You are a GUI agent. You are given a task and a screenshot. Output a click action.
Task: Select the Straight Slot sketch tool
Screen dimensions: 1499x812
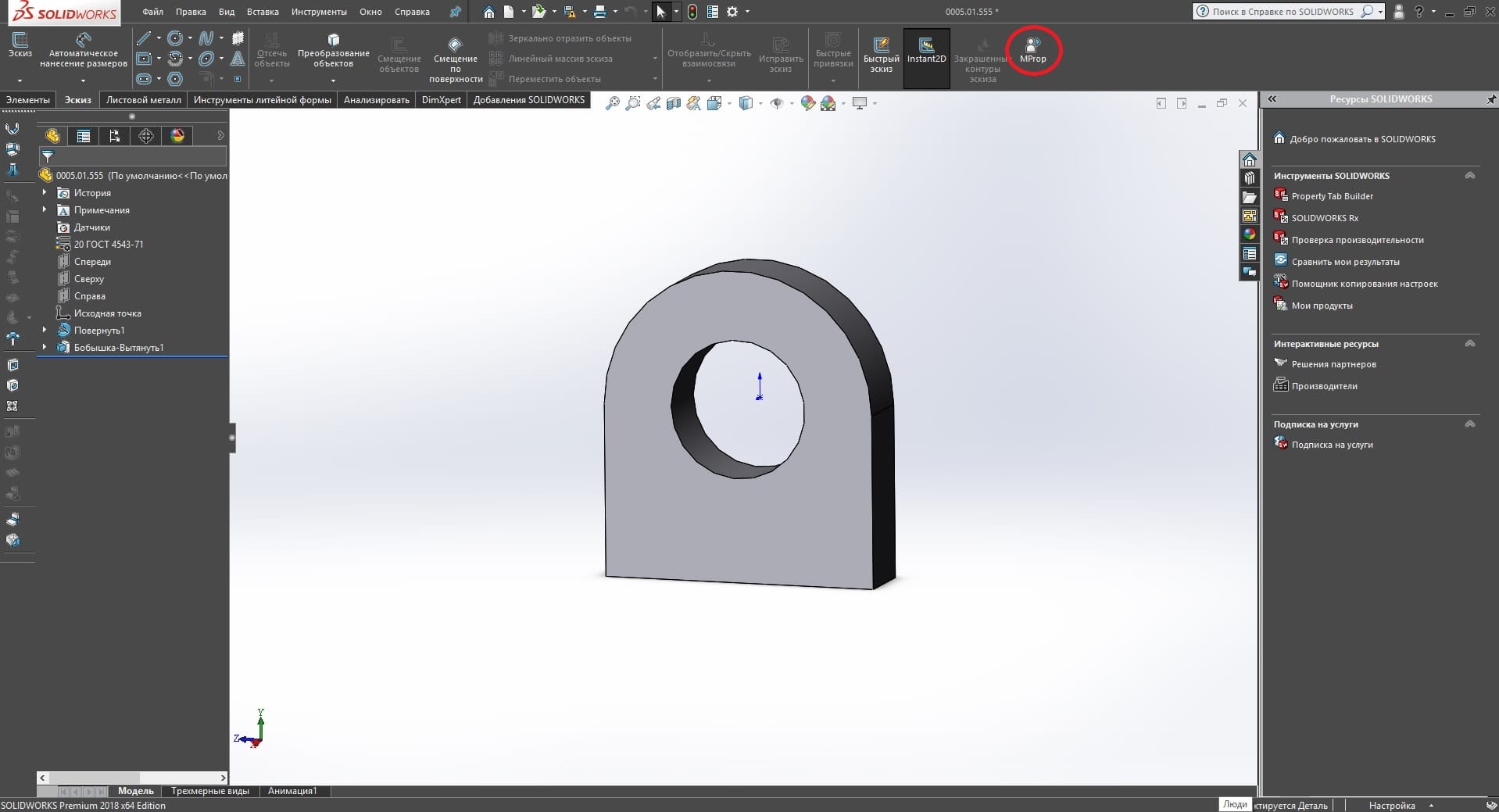(x=144, y=79)
